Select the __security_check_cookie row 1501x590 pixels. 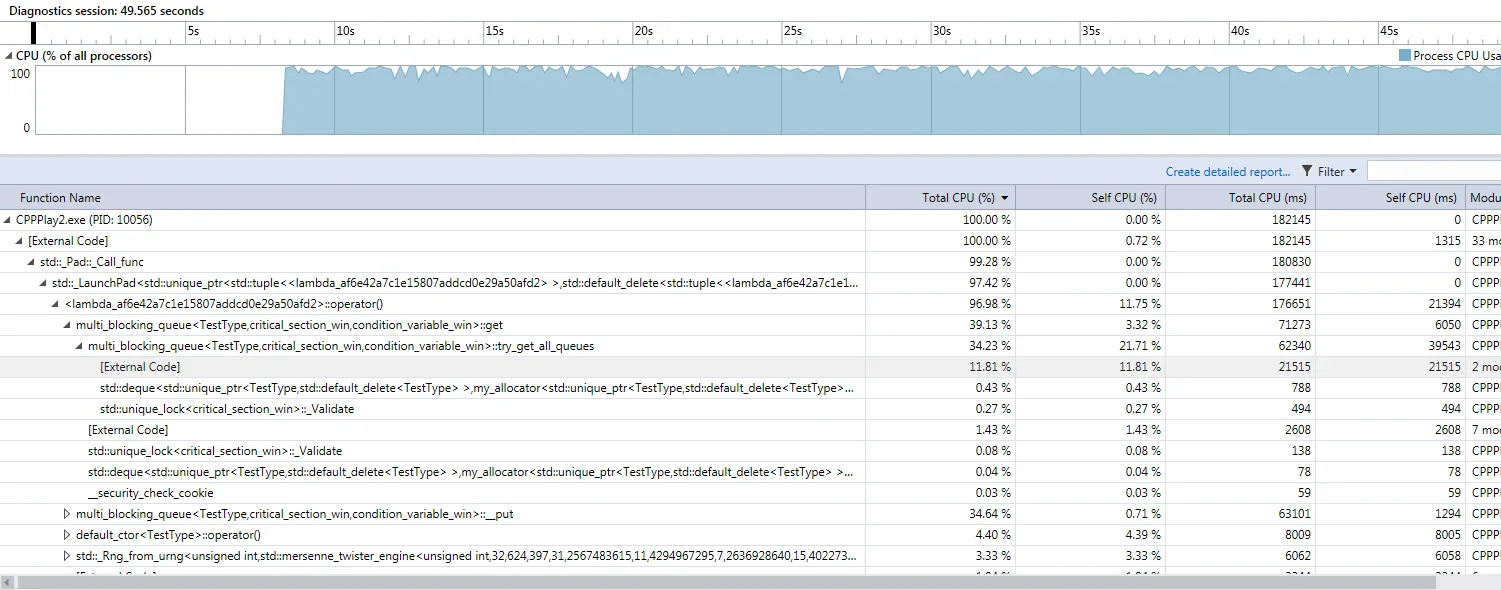click(x=750, y=493)
